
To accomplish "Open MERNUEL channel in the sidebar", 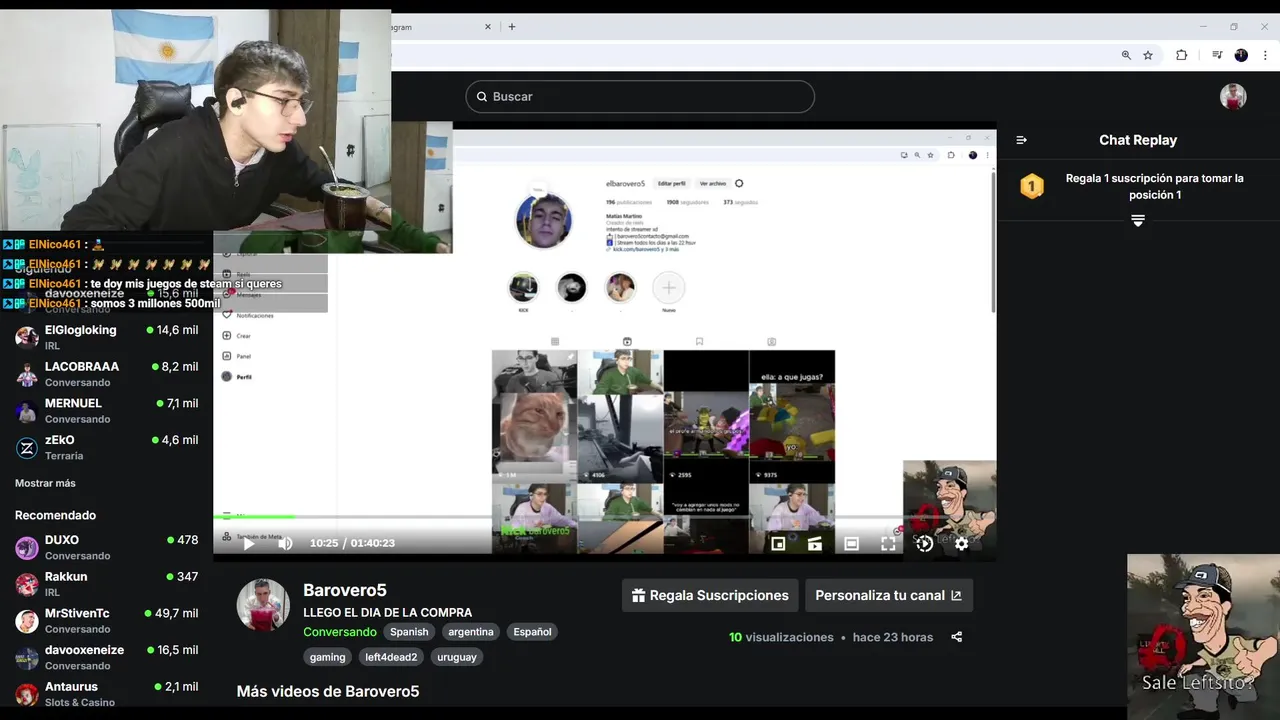I will coord(107,410).
